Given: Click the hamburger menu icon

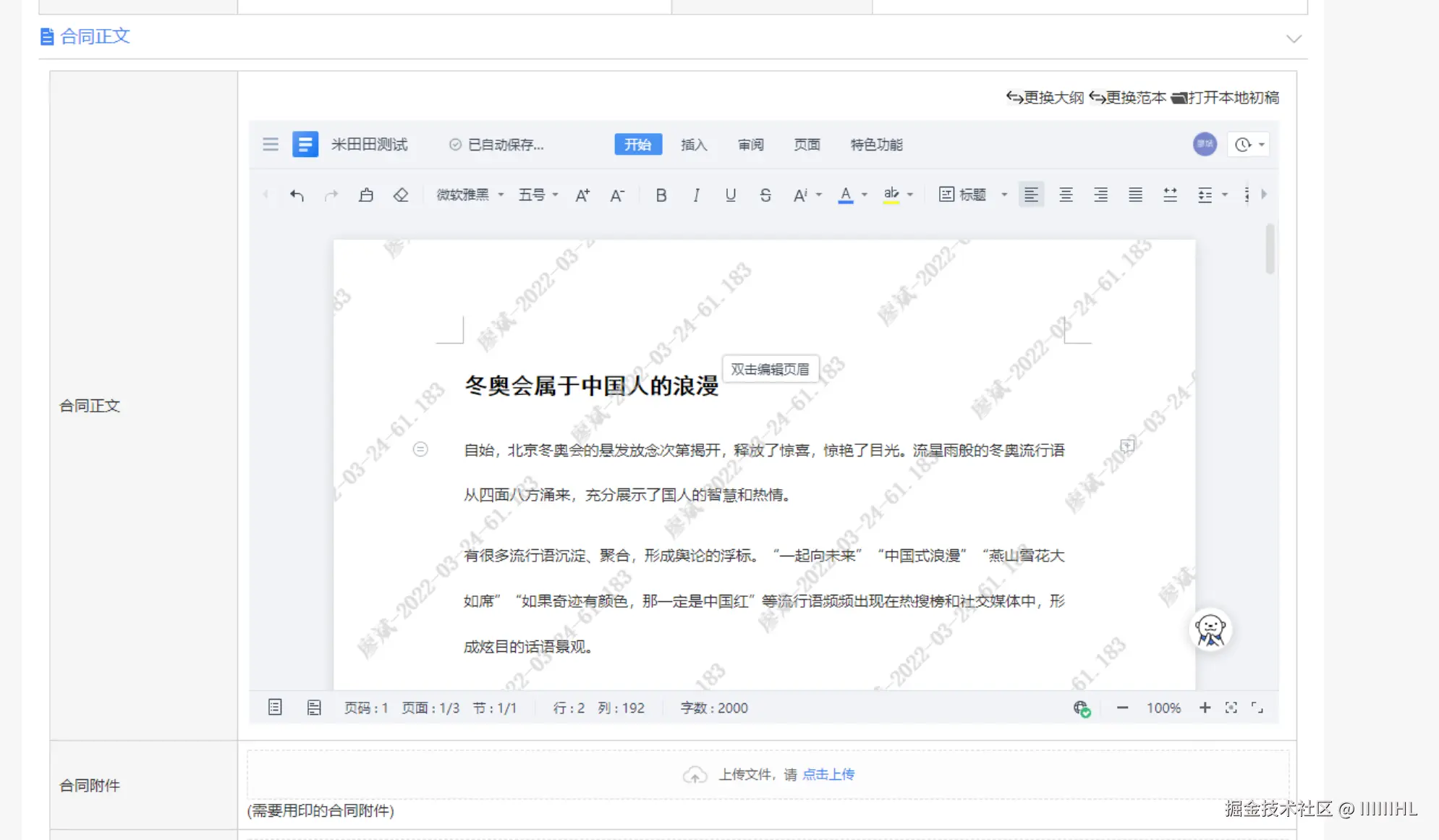Looking at the screenshot, I should (x=271, y=144).
